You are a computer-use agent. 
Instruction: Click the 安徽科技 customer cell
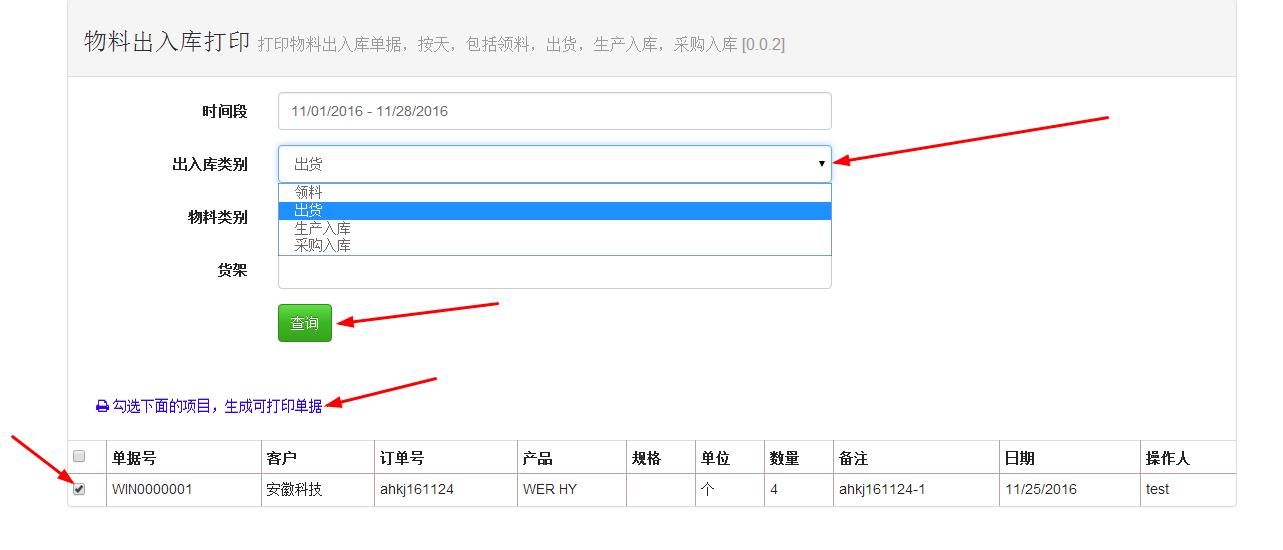tap(295, 490)
